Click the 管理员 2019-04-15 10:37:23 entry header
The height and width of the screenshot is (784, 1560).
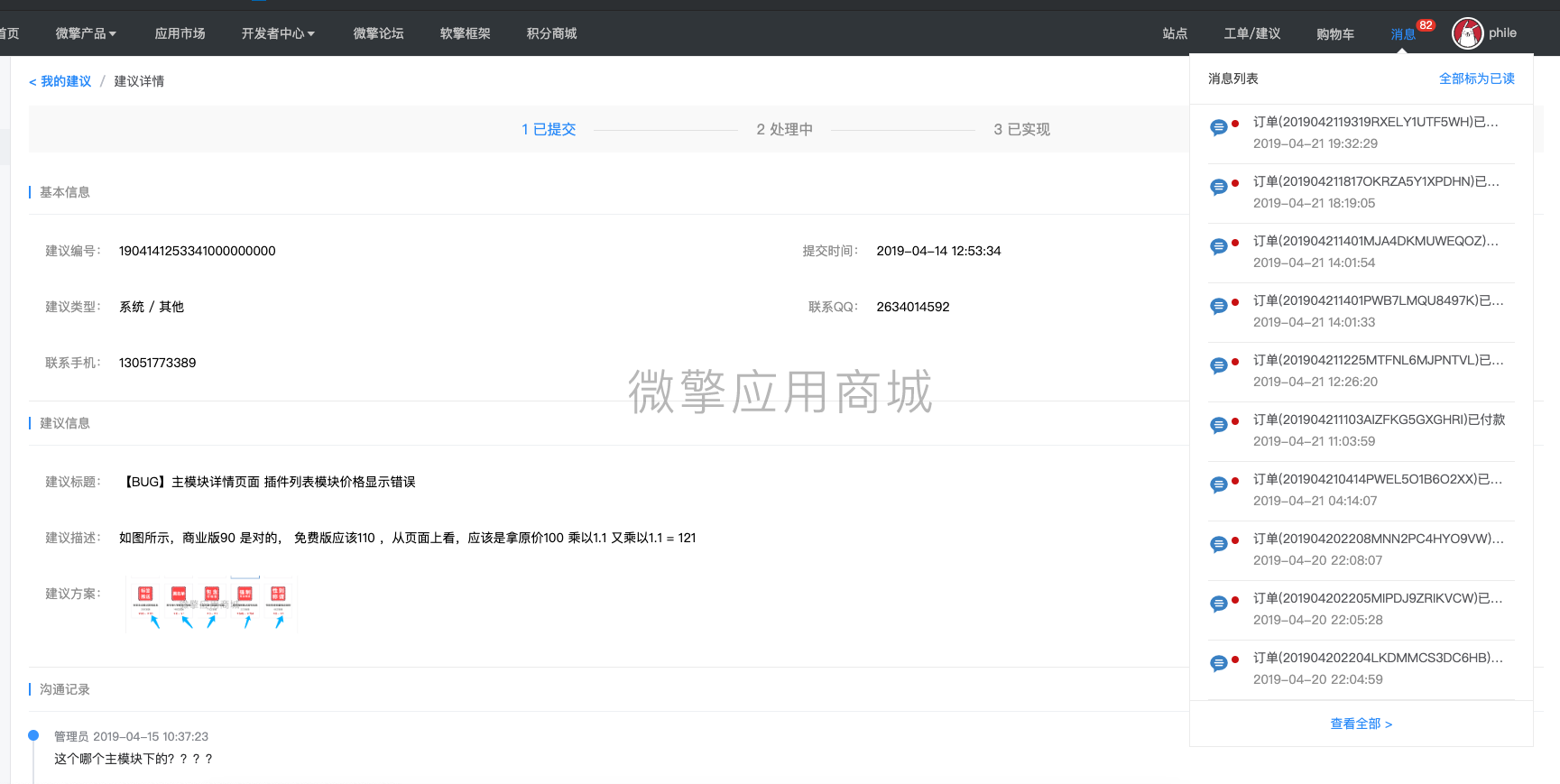pos(131,736)
